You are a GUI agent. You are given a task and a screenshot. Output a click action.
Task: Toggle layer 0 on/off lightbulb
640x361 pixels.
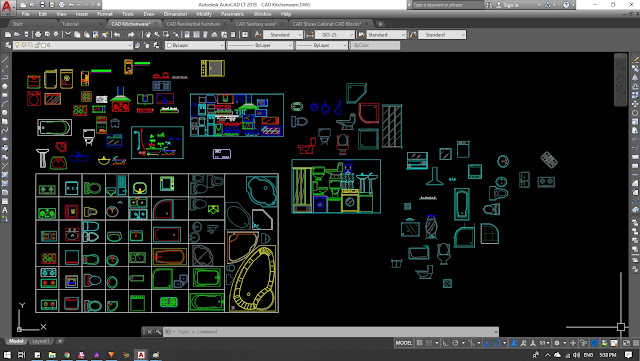coord(18,45)
